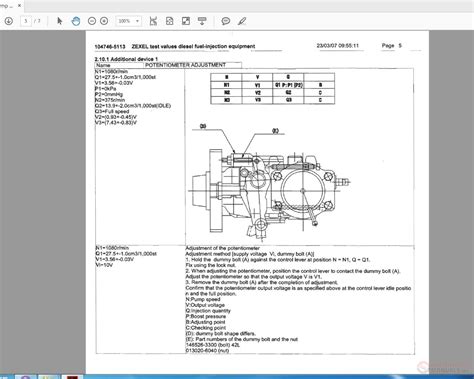Add a comment with speech bubble icon

[x=226, y=21]
